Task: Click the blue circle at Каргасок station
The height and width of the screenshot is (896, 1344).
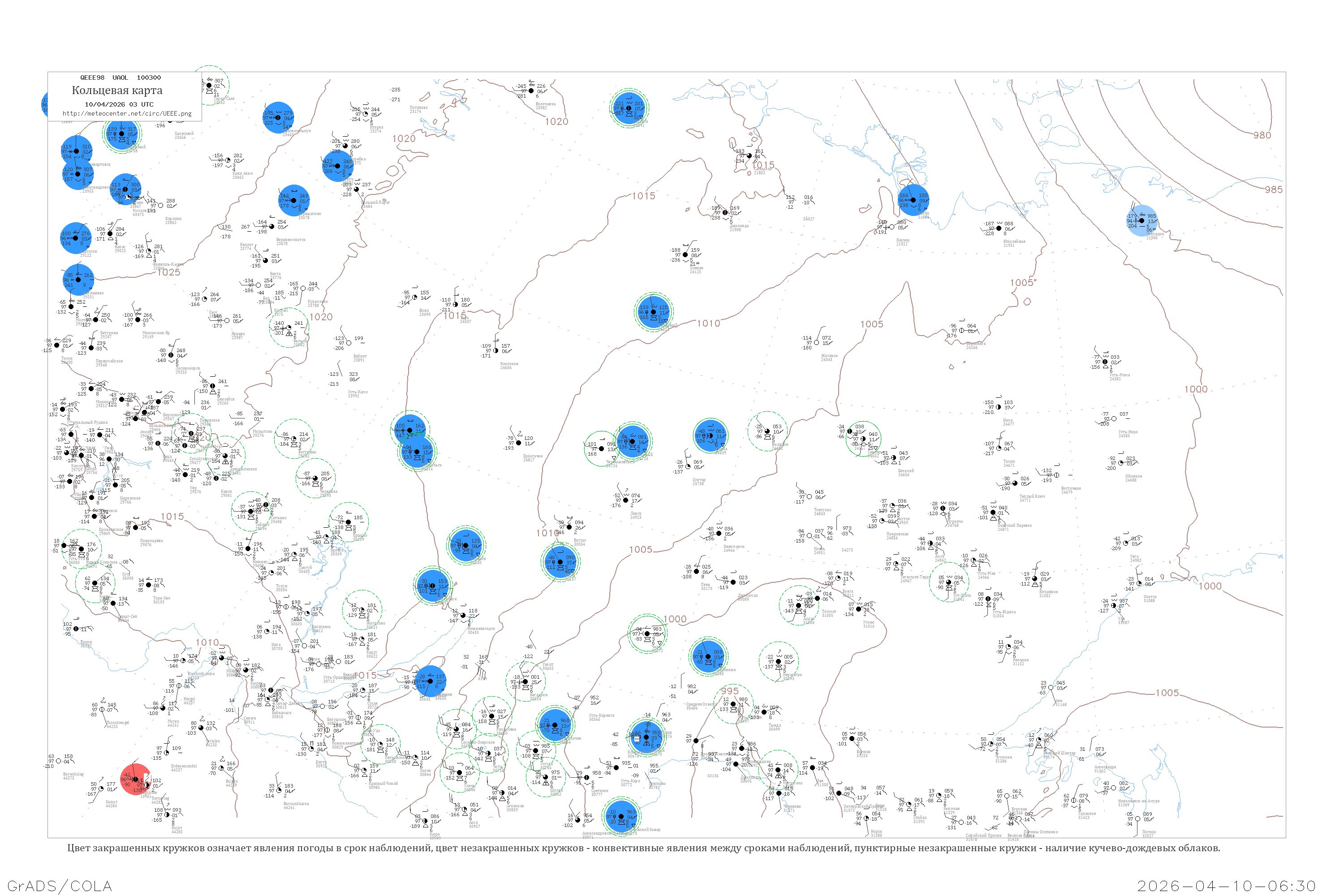Action: [x=76, y=238]
